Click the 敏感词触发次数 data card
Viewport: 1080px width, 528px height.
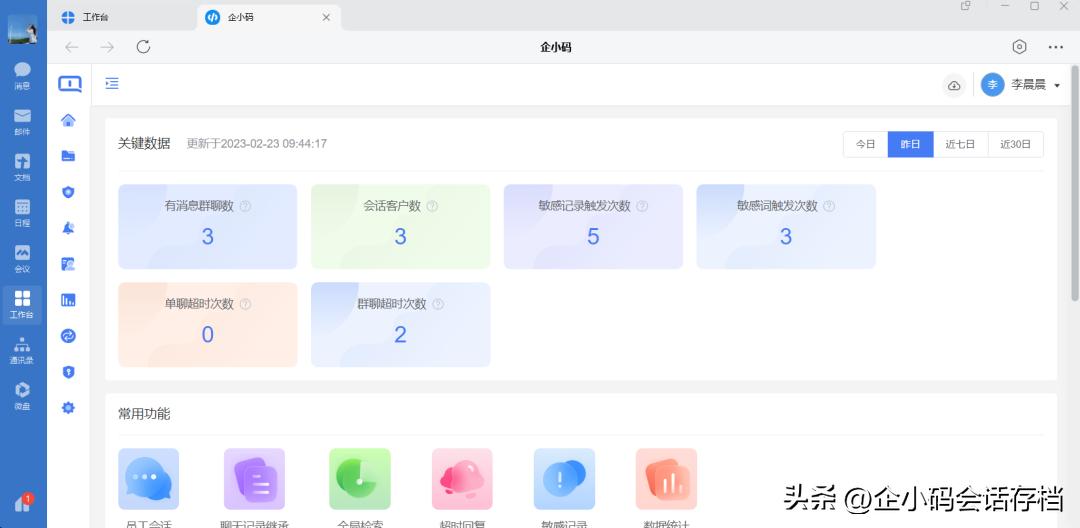pyautogui.click(x=786, y=226)
